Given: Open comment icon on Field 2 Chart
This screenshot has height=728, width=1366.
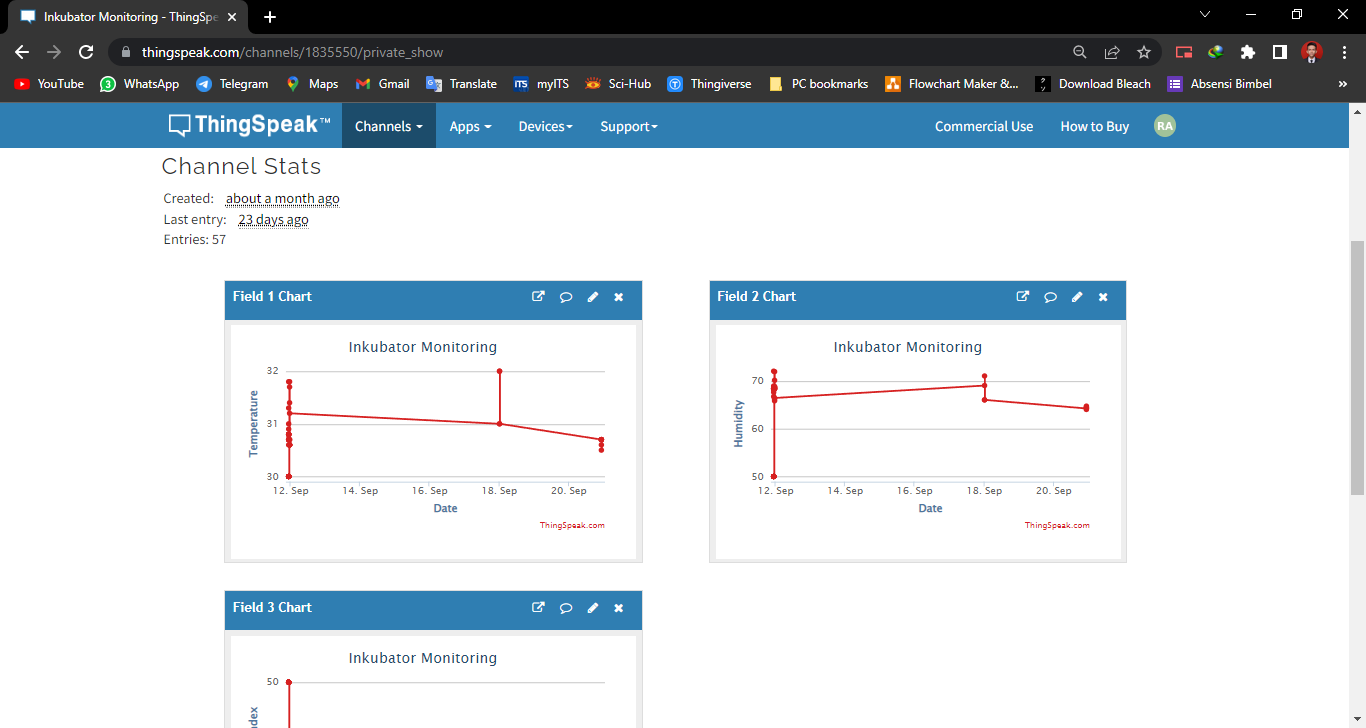Looking at the screenshot, I should click(1050, 297).
